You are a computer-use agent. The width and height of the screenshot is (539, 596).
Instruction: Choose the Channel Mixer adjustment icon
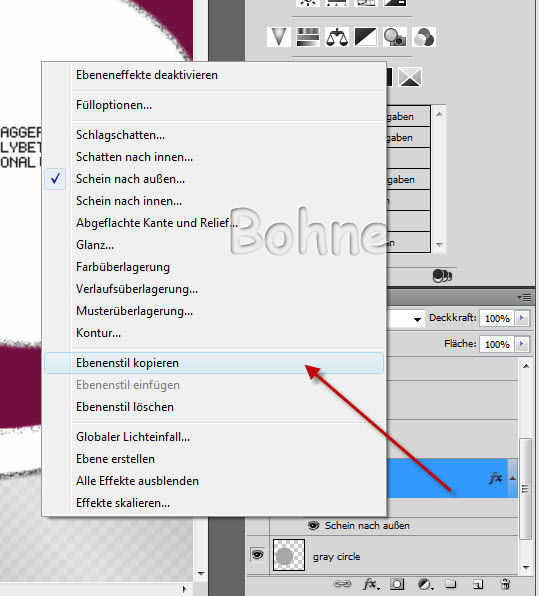coord(424,37)
